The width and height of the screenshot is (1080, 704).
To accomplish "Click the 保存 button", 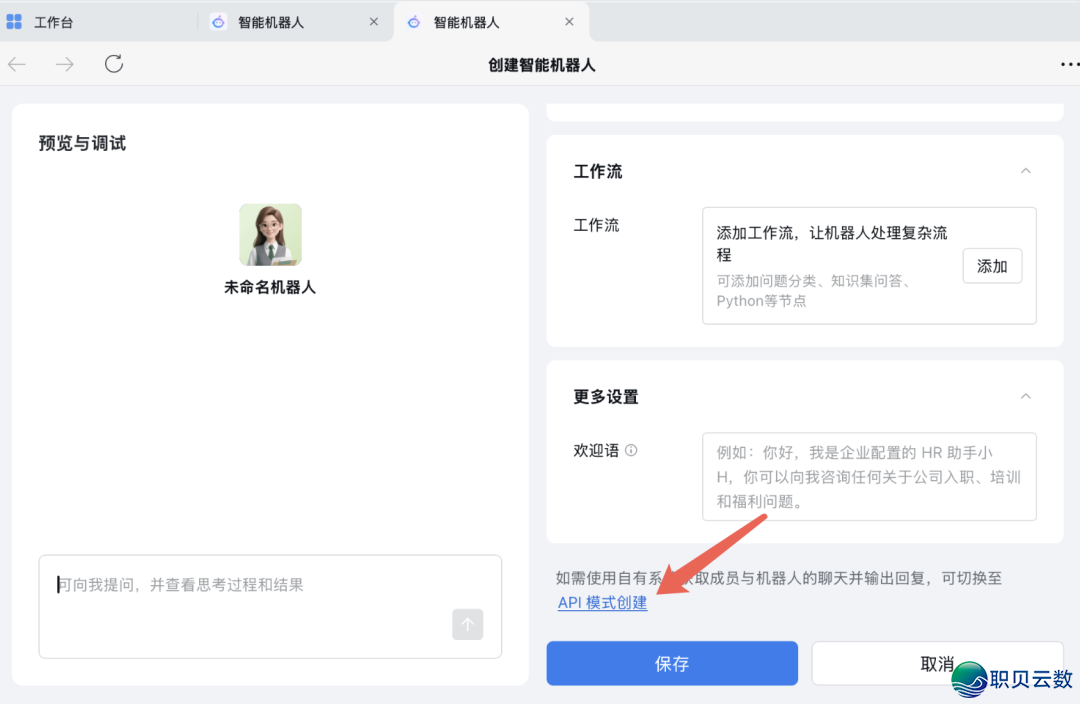I will [671, 663].
